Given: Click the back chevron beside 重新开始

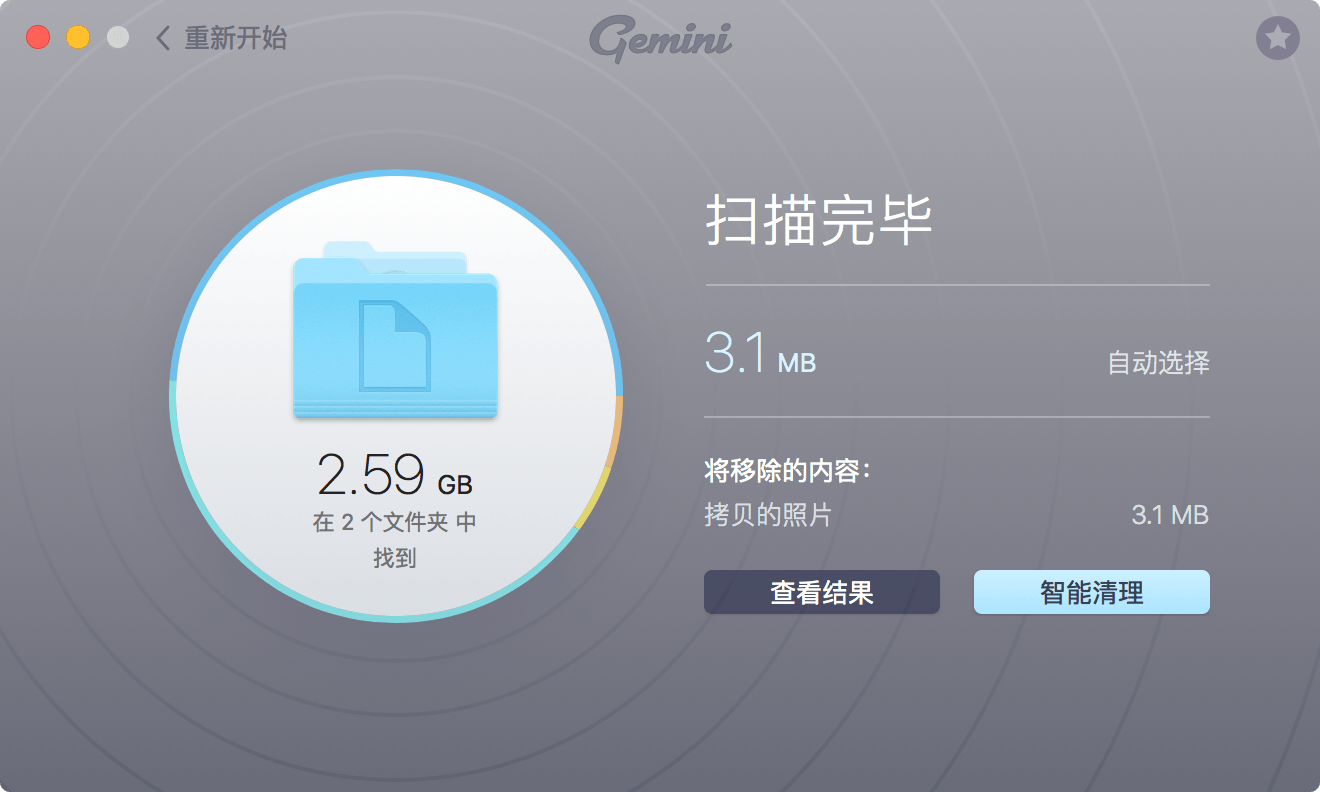Looking at the screenshot, I should [x=163, y=39].
